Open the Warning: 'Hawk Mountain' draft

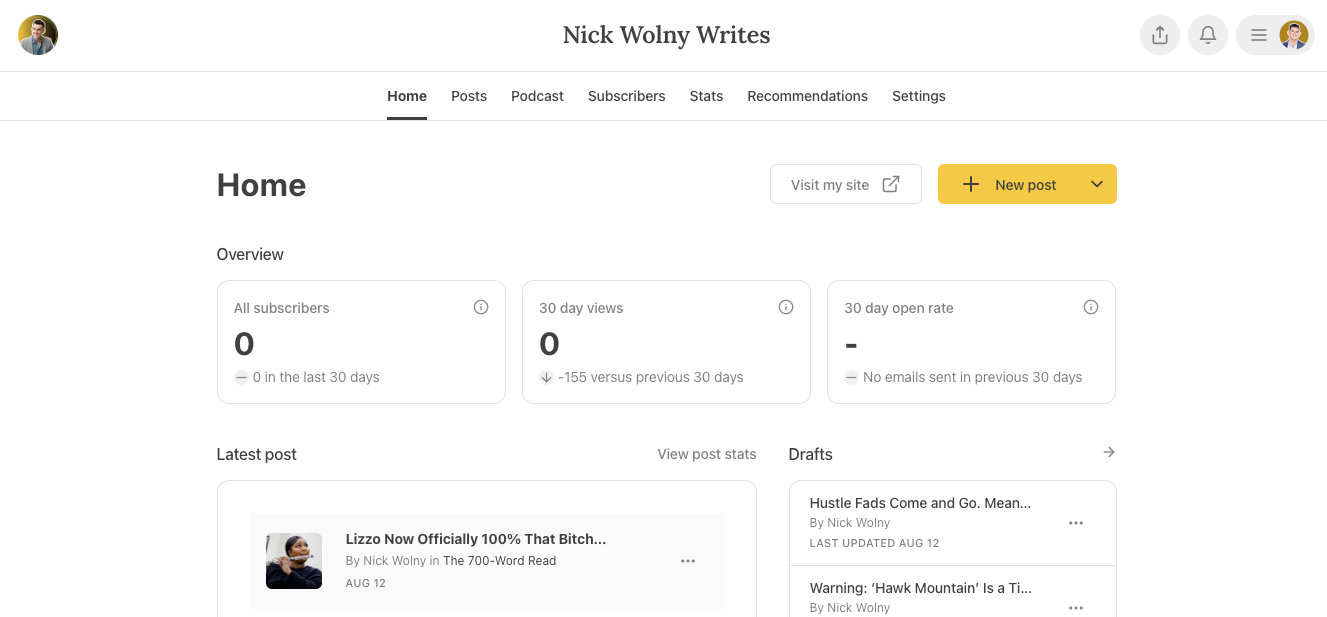coord(921,588)
